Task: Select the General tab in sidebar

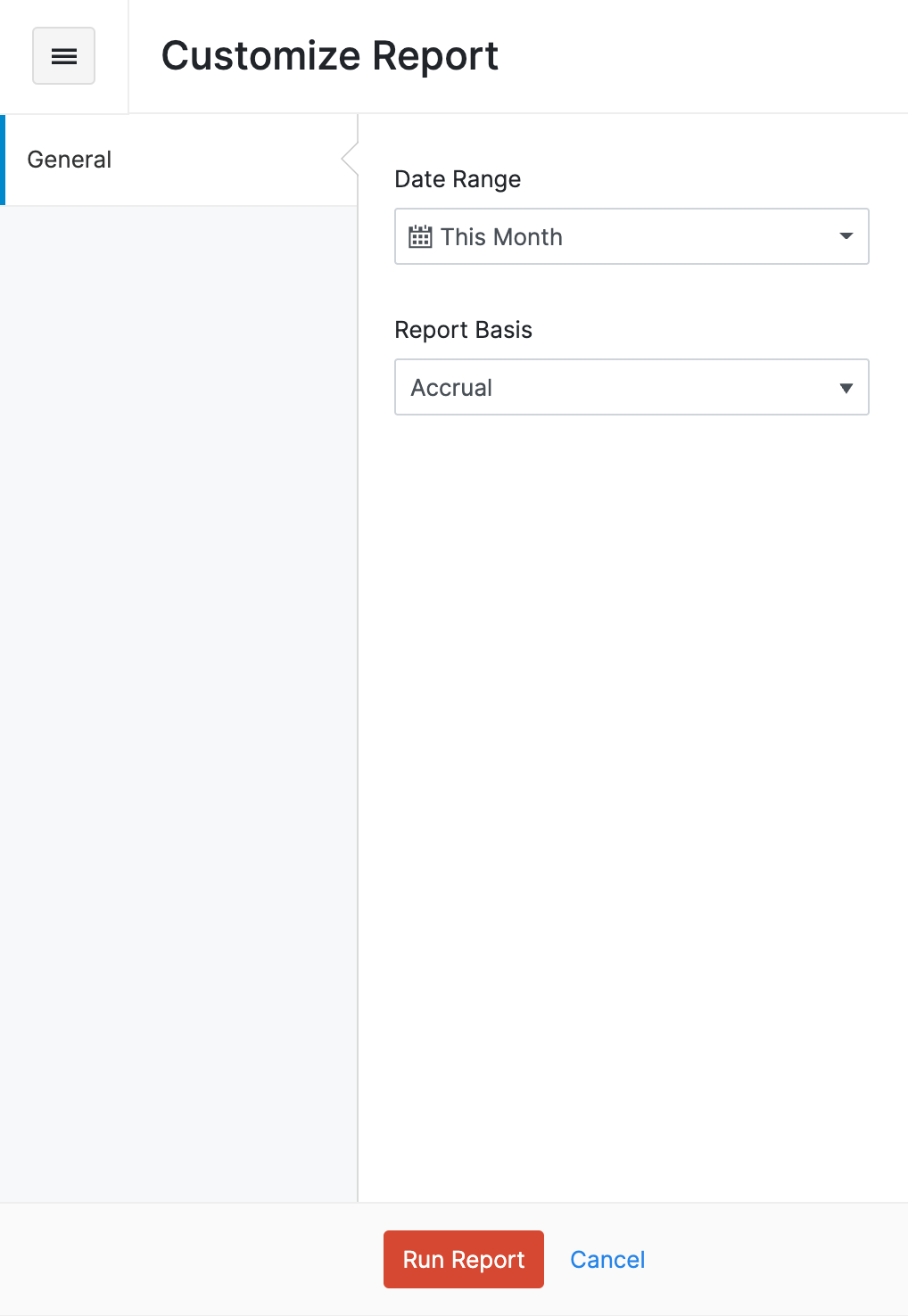Action: tap(70, 160)
